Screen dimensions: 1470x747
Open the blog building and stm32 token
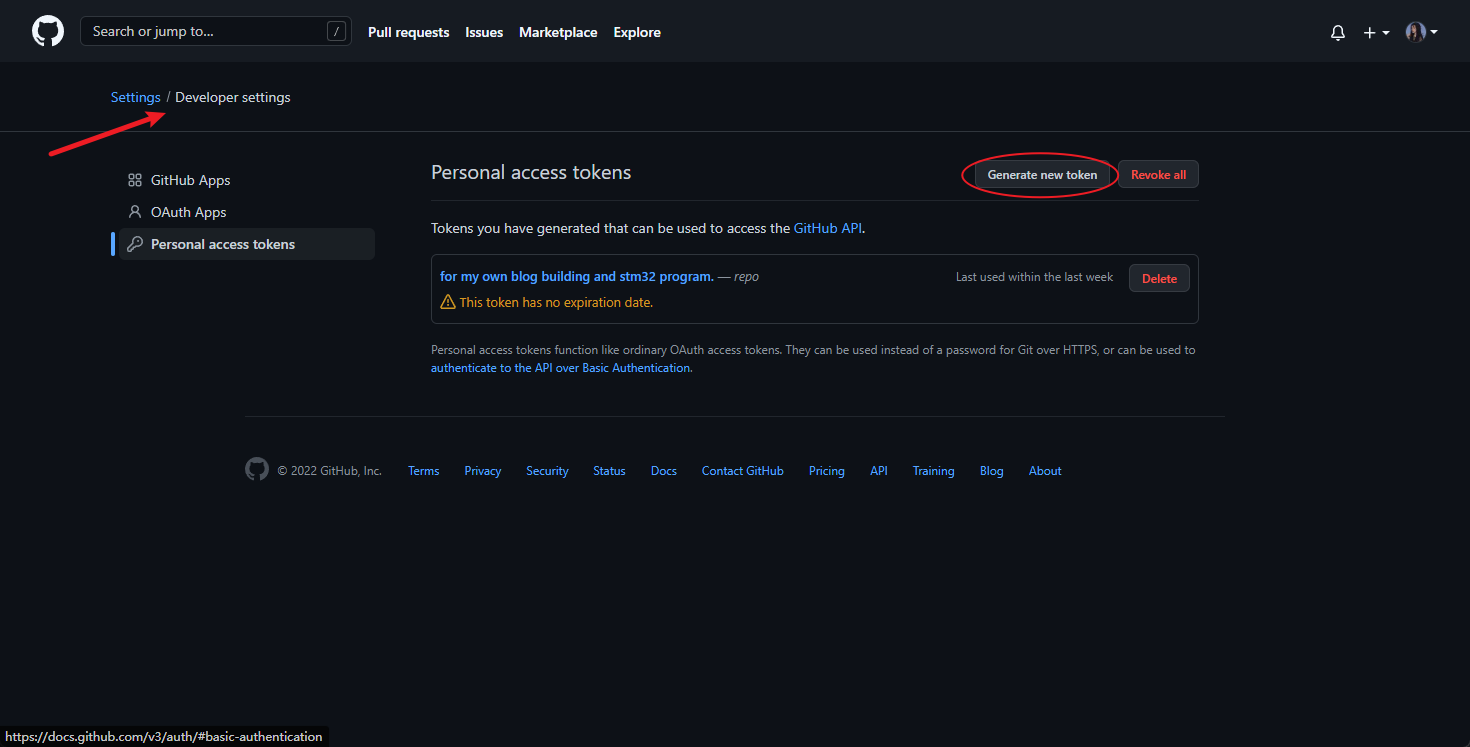point(577,276)
